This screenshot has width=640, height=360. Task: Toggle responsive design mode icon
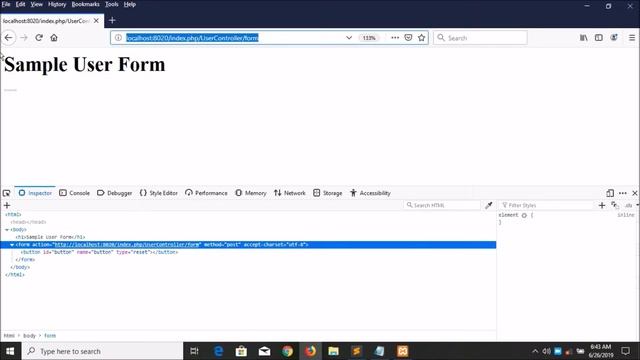tap(610, 193)
